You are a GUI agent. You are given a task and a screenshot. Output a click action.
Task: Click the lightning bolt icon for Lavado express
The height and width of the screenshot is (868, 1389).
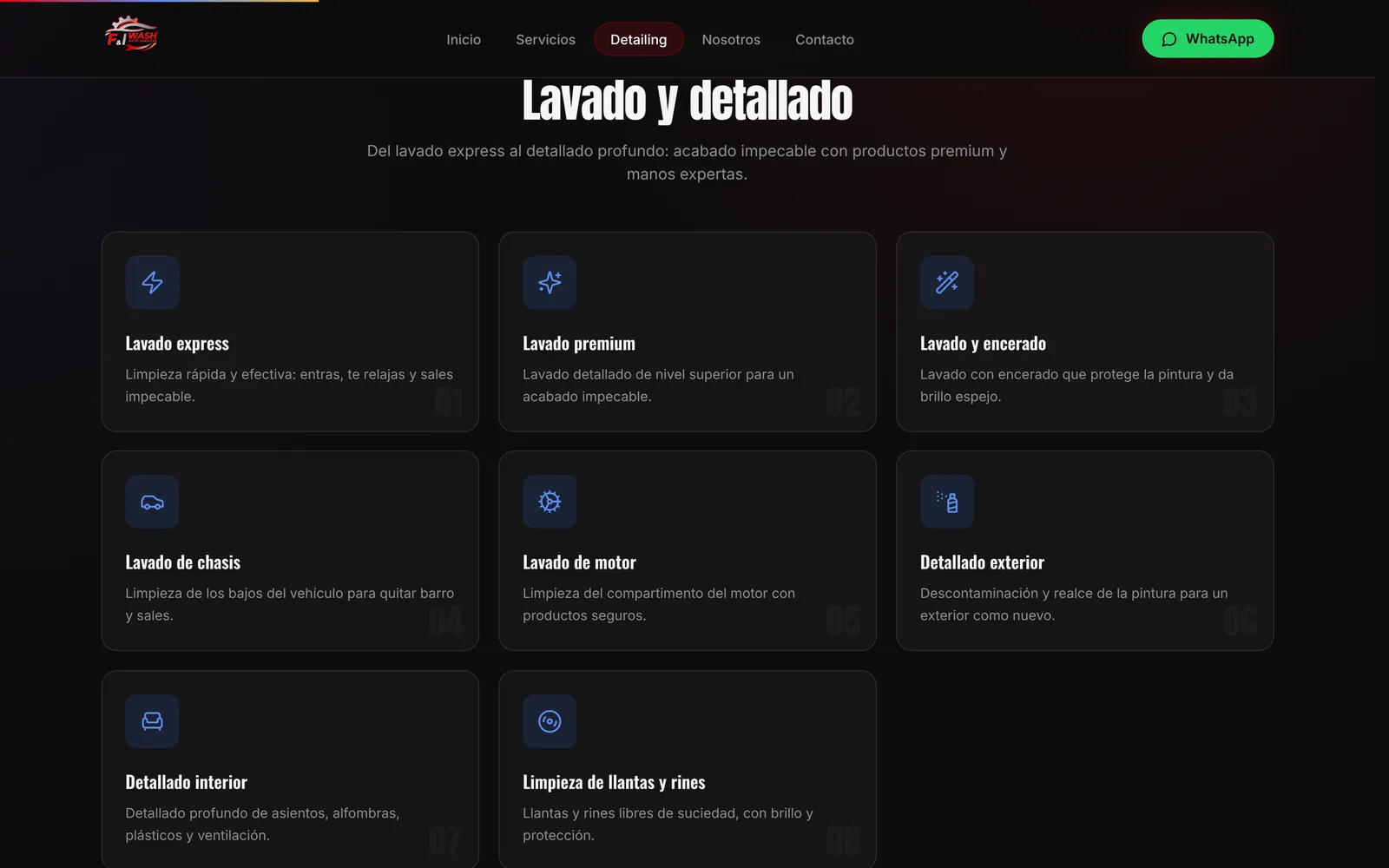pos(152,283)
